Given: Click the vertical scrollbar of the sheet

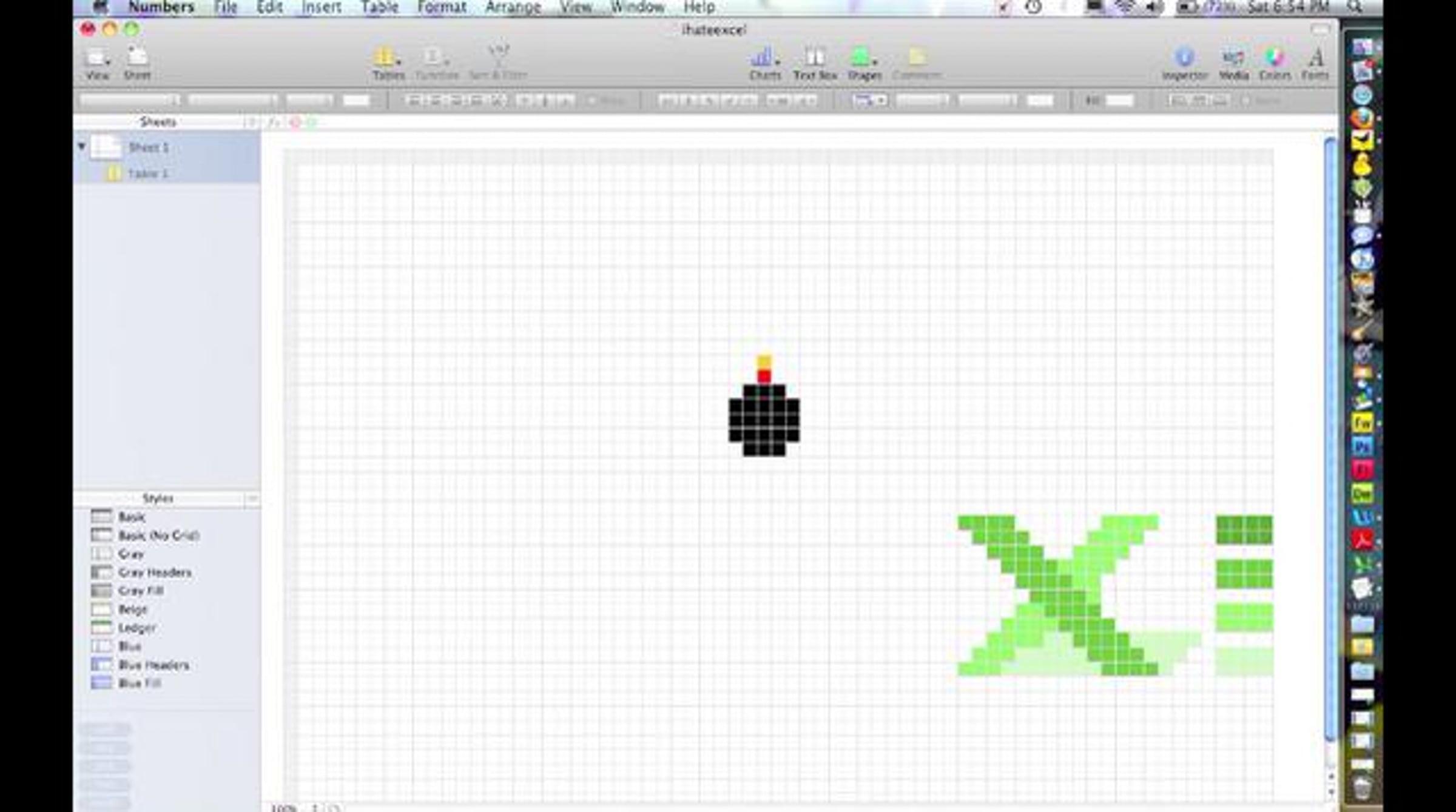Looking at the screenshot, I should click(1330, 439).
